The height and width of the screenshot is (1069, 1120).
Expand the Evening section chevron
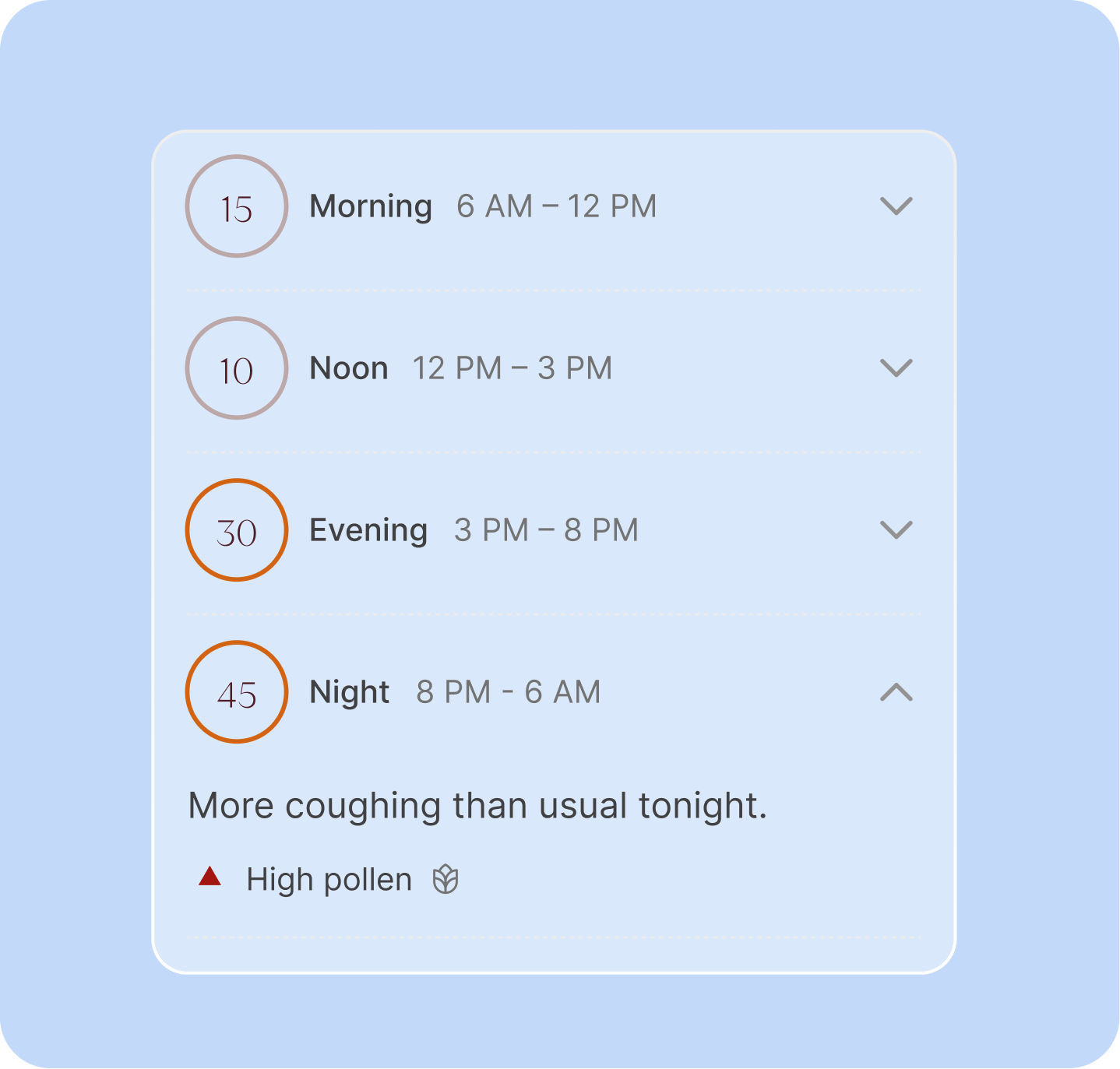coord(896,530)
